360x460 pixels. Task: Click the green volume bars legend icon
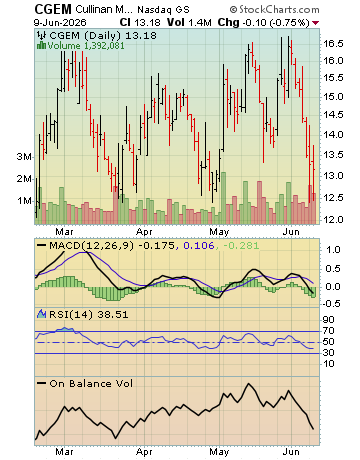[41, 46]
